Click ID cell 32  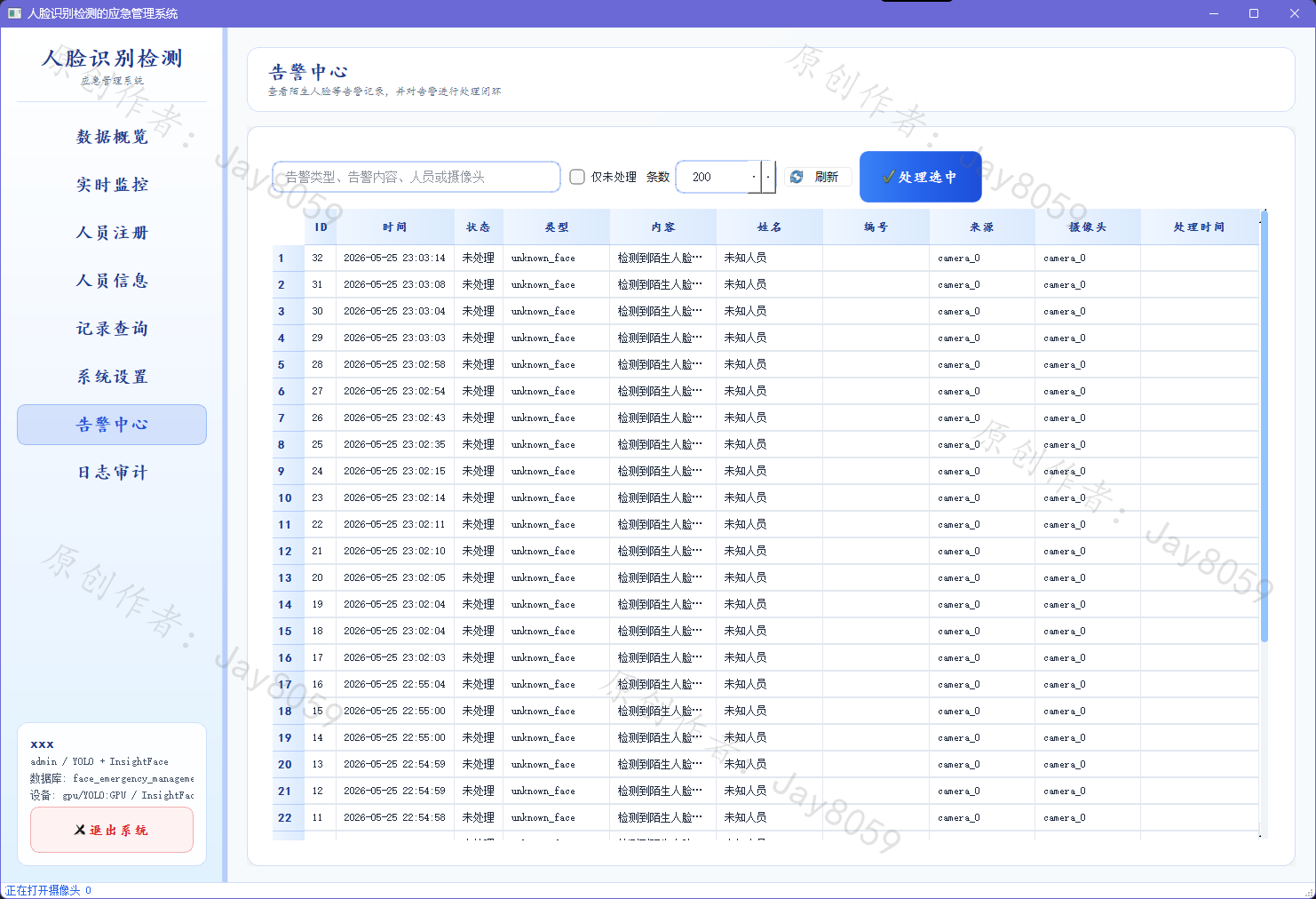[x=321, y=259]
